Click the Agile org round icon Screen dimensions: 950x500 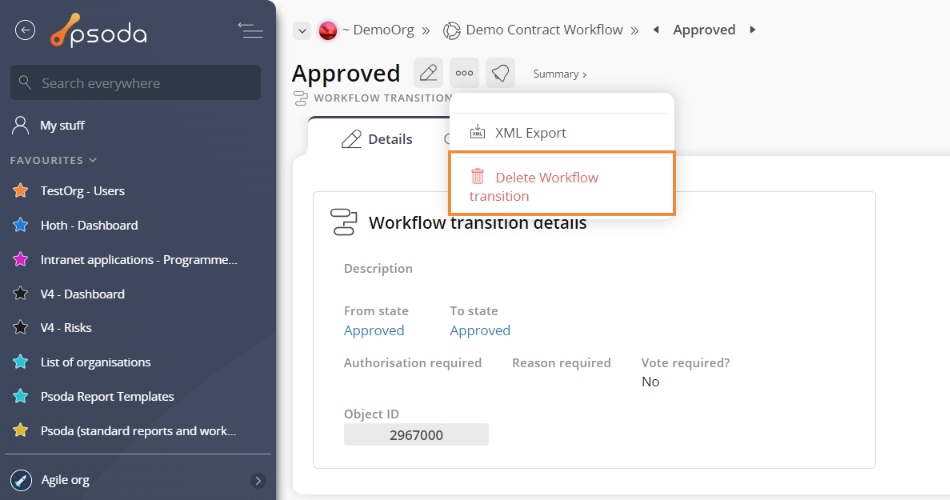point(21,480)
